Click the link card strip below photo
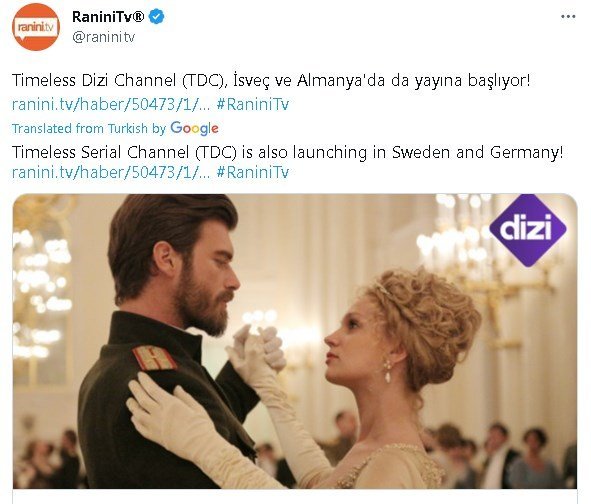The height and width of the screenshot is (504, 591). pos(295,496)
